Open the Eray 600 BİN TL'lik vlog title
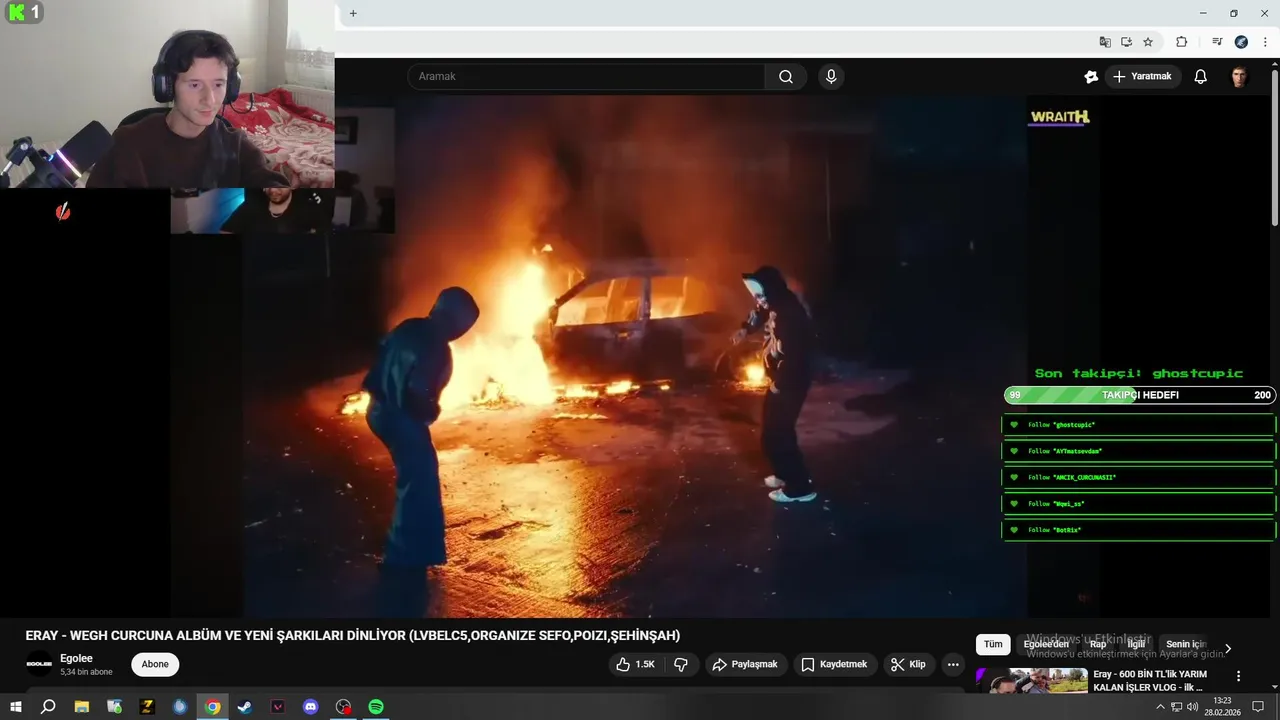1280x720 pixels. tap(1150, 681)
